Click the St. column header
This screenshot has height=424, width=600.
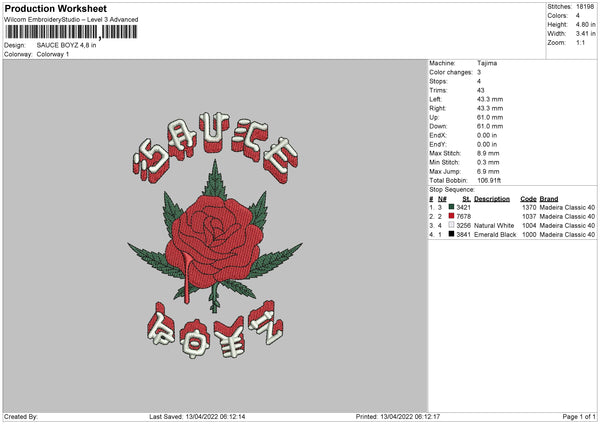pos(466,199)
